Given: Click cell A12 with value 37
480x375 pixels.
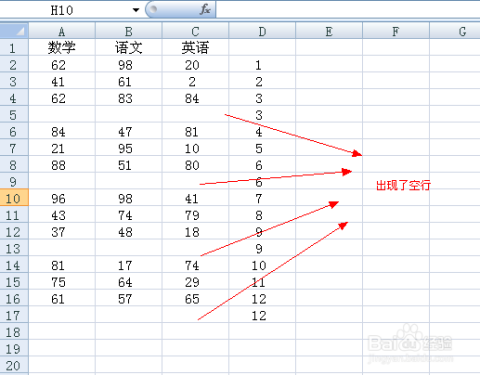Looking at the screenshot, I should click(x=62, y=231).
